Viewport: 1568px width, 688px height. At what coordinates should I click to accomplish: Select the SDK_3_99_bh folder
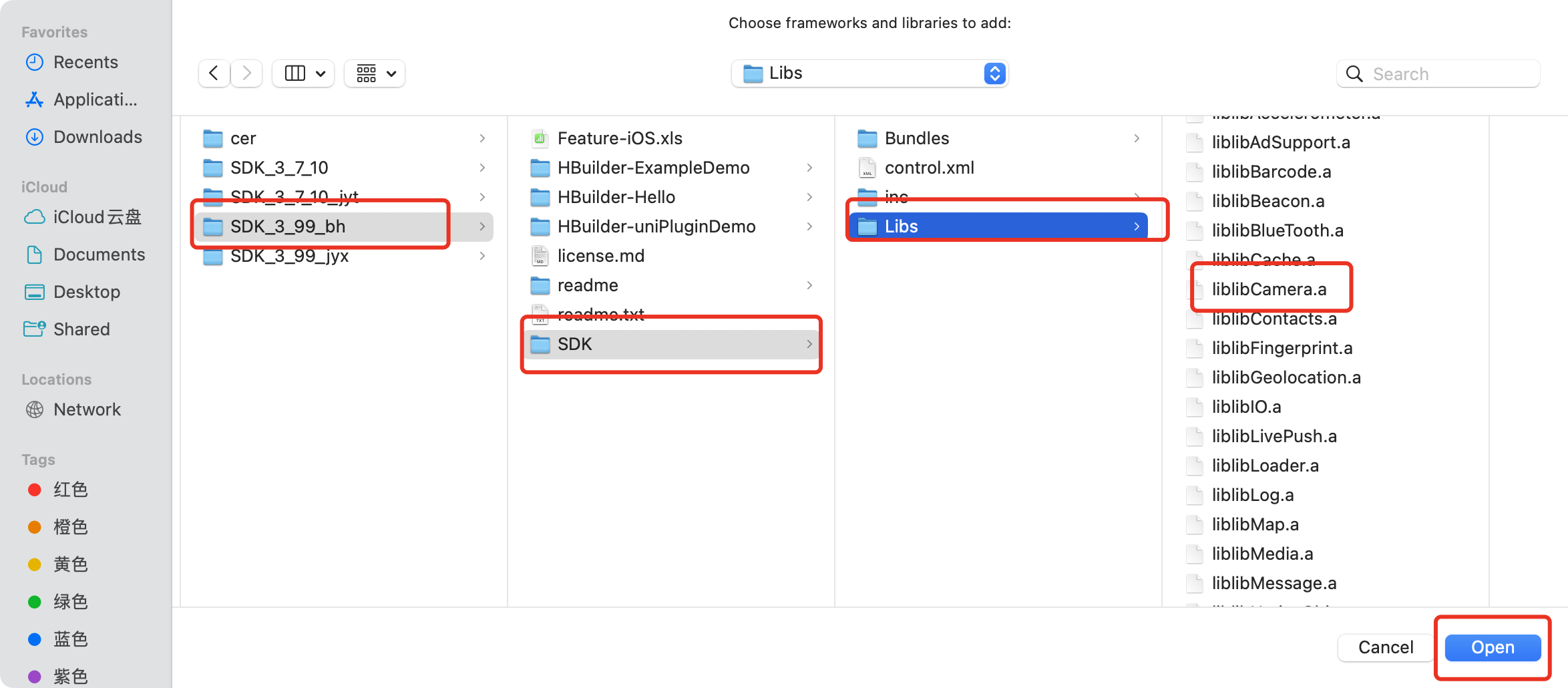click(x=288, y=226)
